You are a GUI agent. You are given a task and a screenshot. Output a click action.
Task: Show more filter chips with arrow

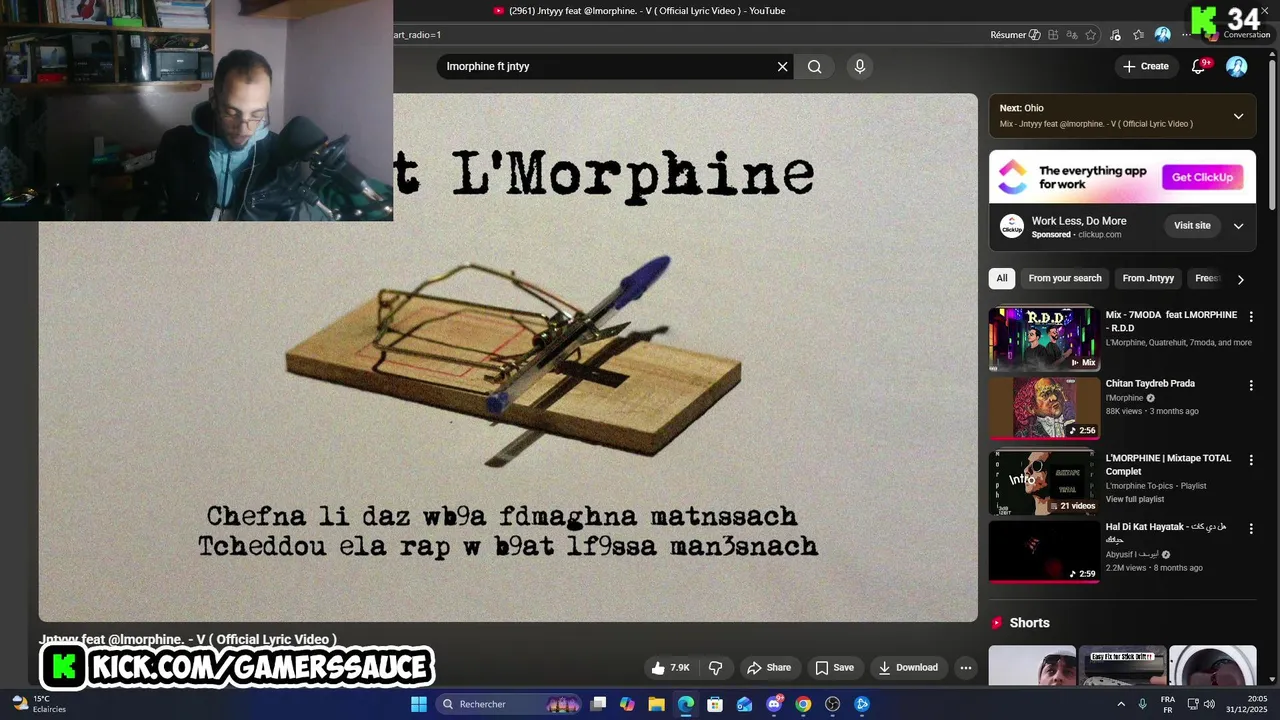1240,280
